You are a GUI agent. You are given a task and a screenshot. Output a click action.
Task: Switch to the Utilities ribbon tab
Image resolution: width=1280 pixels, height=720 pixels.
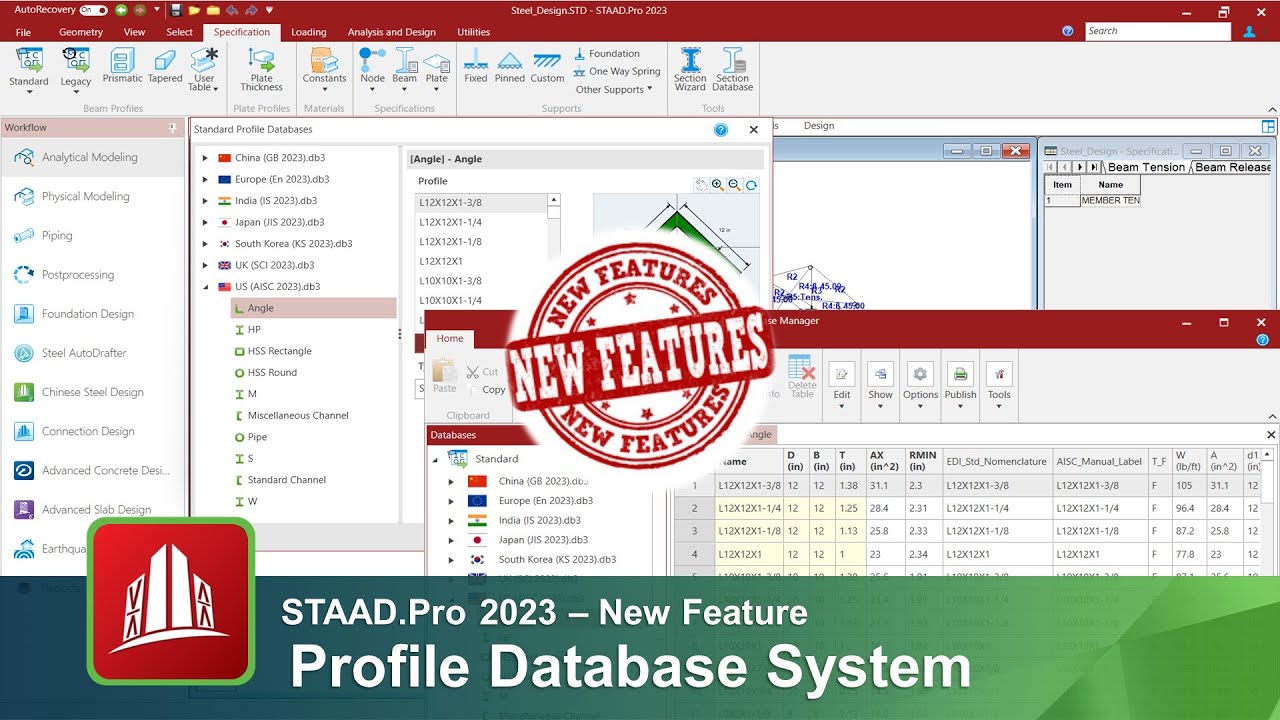click(474, 32)
